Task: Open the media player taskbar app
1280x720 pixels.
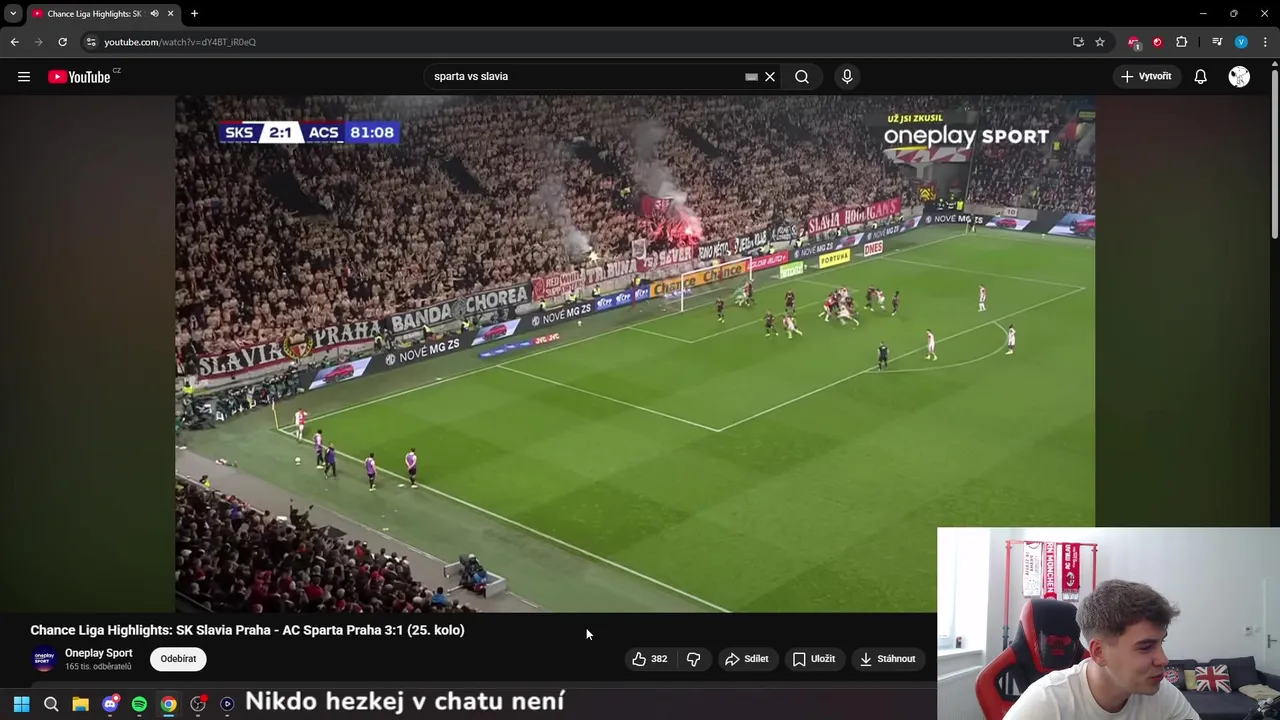Action: (227, 704)
